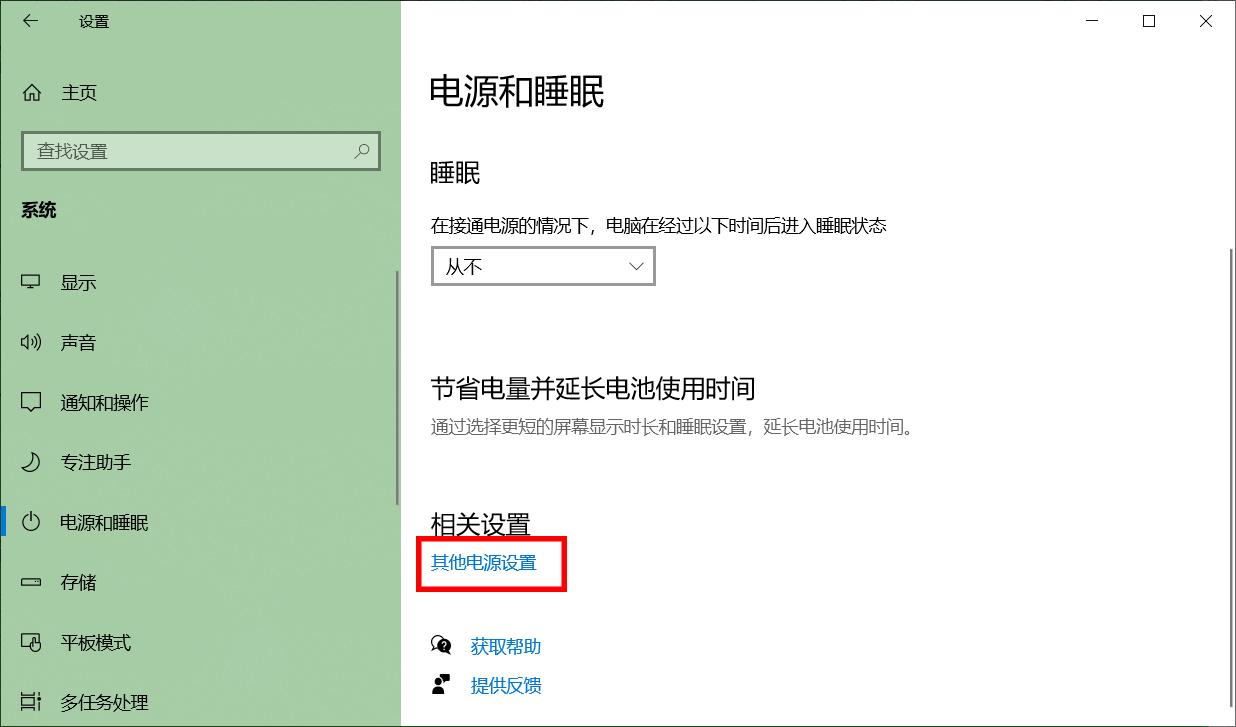Click the back arrow at top left

pyautogui.click(x=30, y=20)
